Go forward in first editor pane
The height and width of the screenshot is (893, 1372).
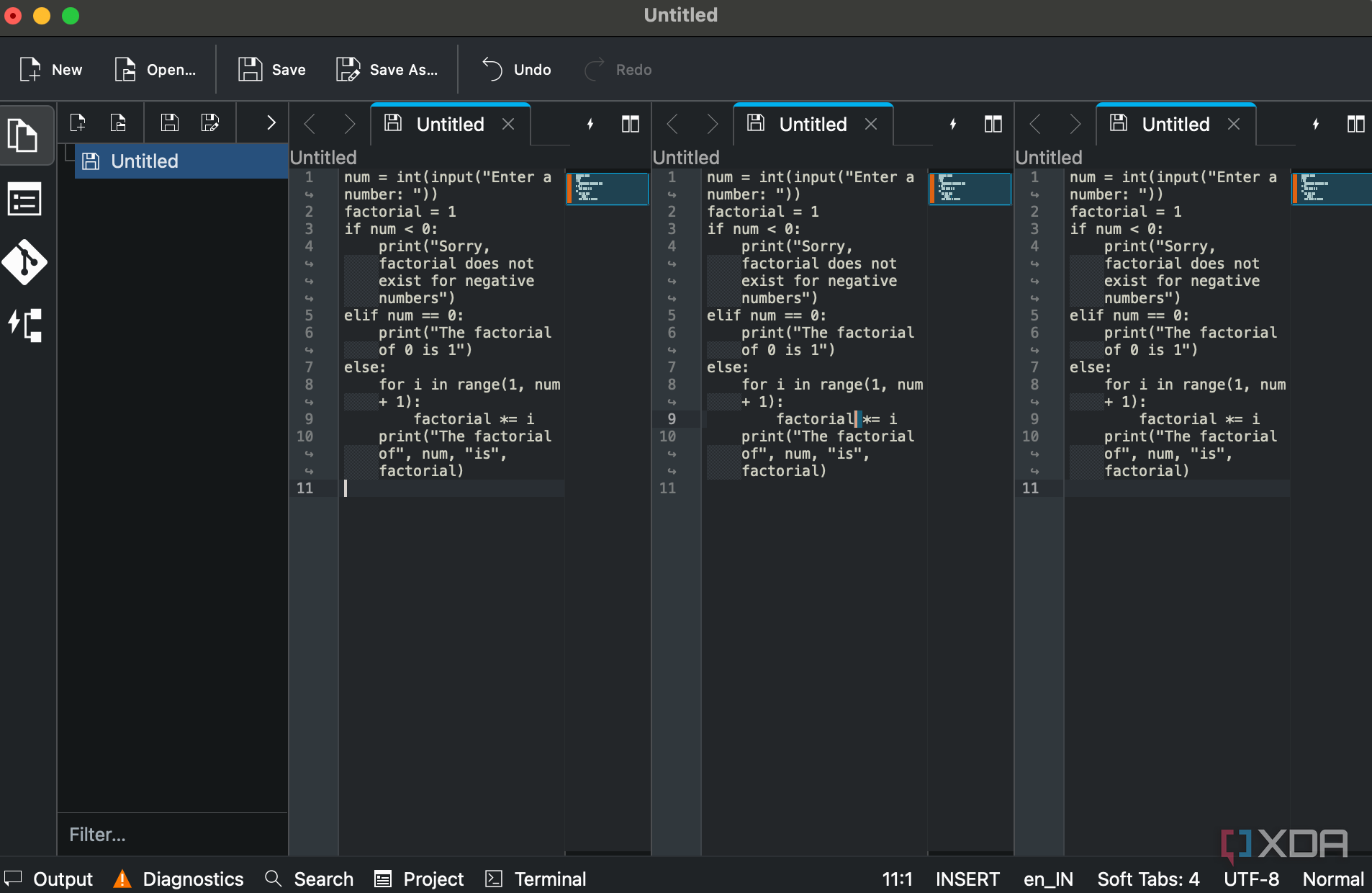pos(350,125)
